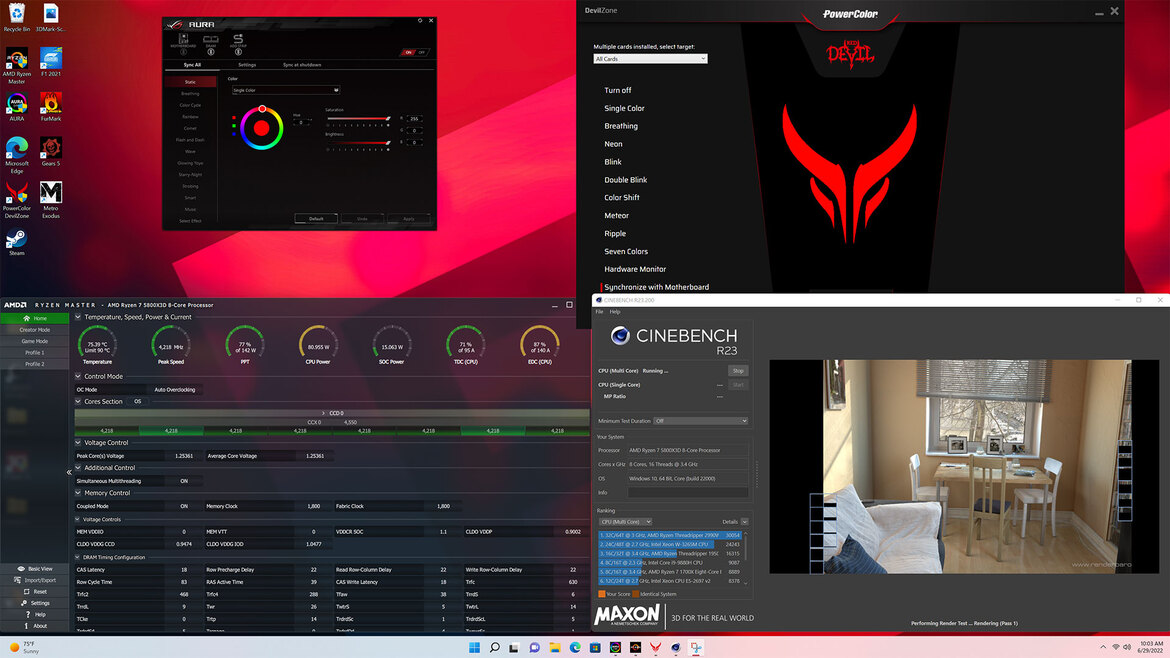
Task: Collapse the Voltage Control section
Action: (x=78, y=442)
